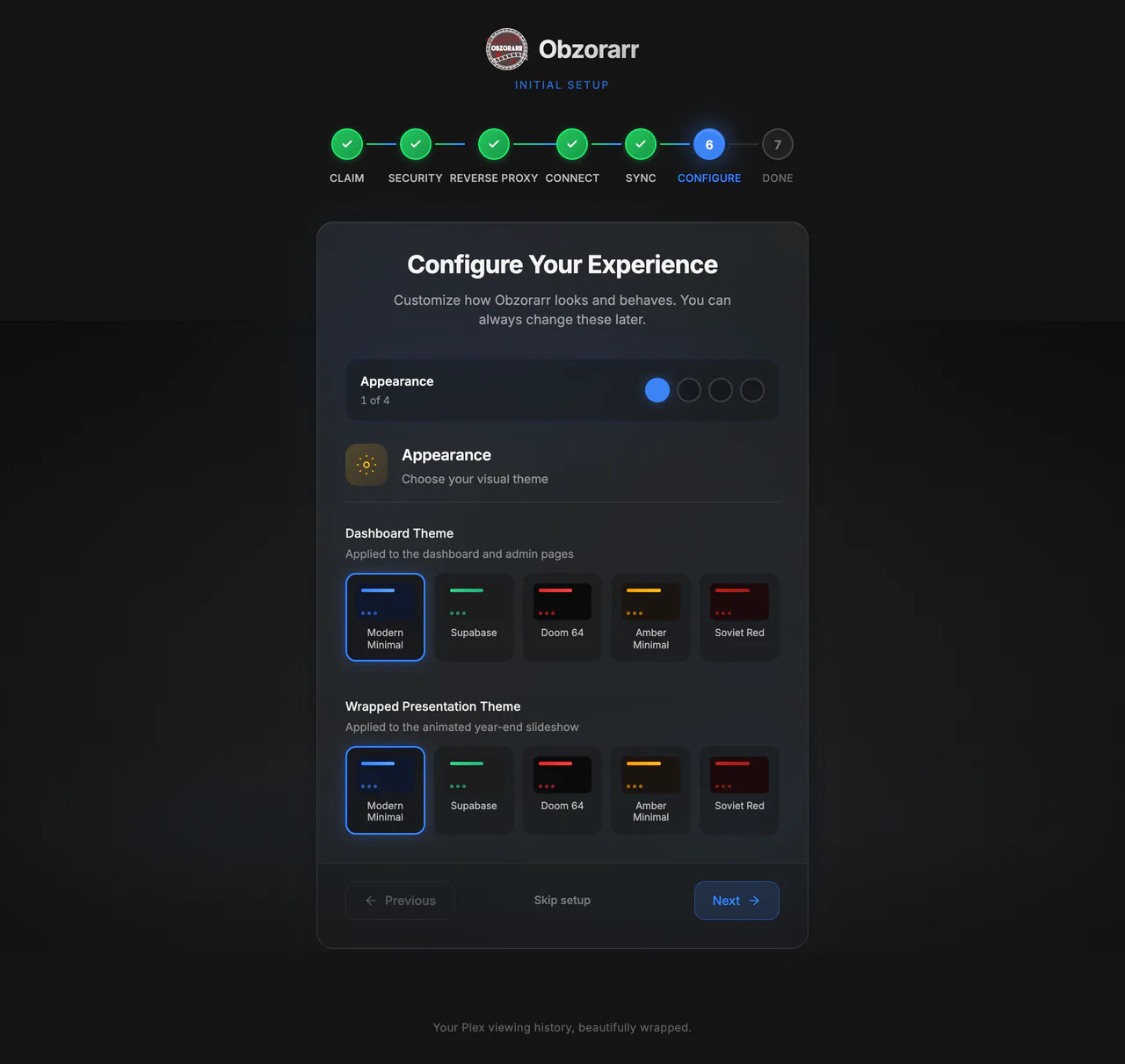
Task: Click the sun icon beside Appearance heading
Action: tap(367, 465)
